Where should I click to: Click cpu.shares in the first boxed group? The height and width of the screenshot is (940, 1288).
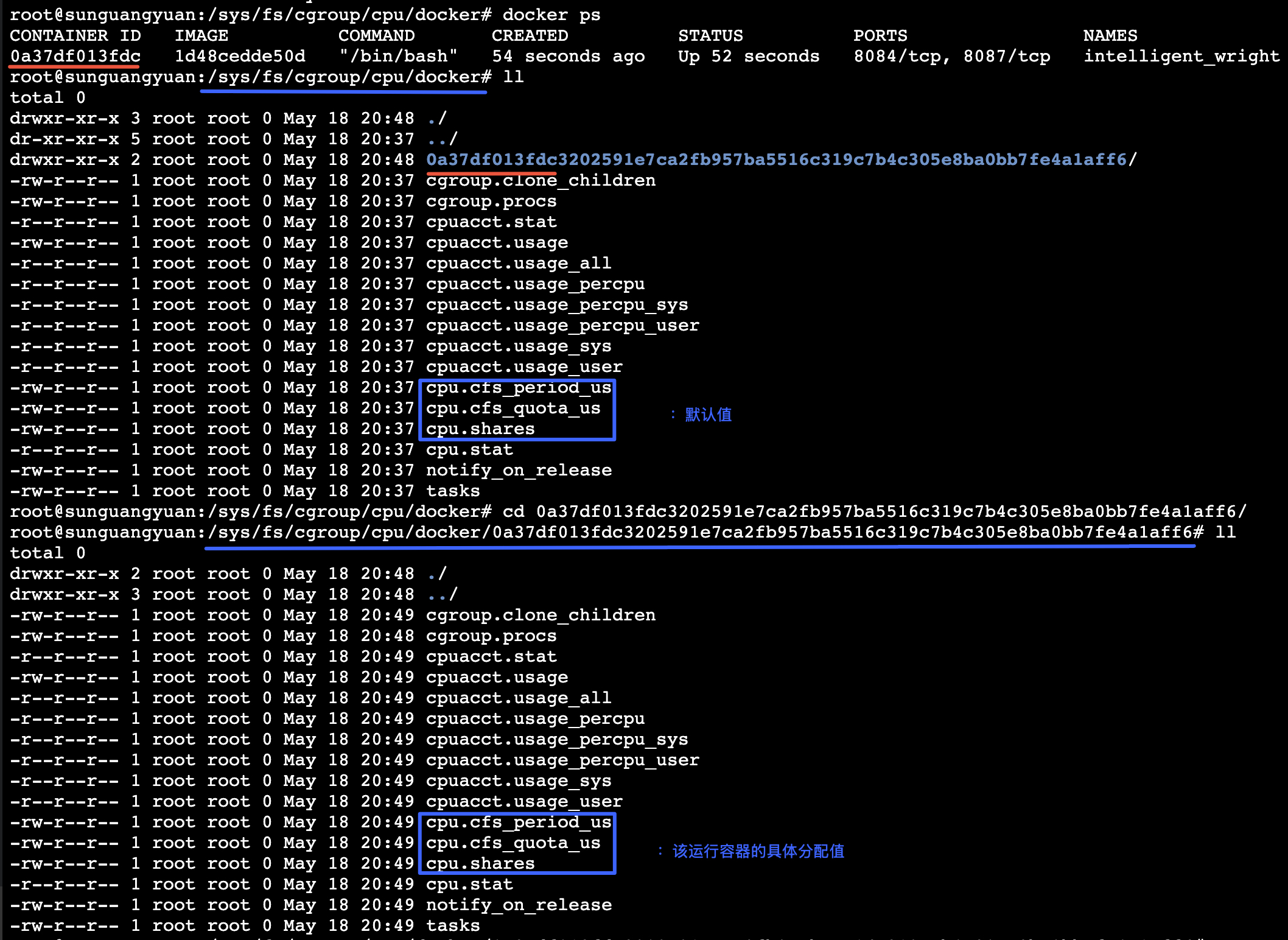(x=480, y=429)
